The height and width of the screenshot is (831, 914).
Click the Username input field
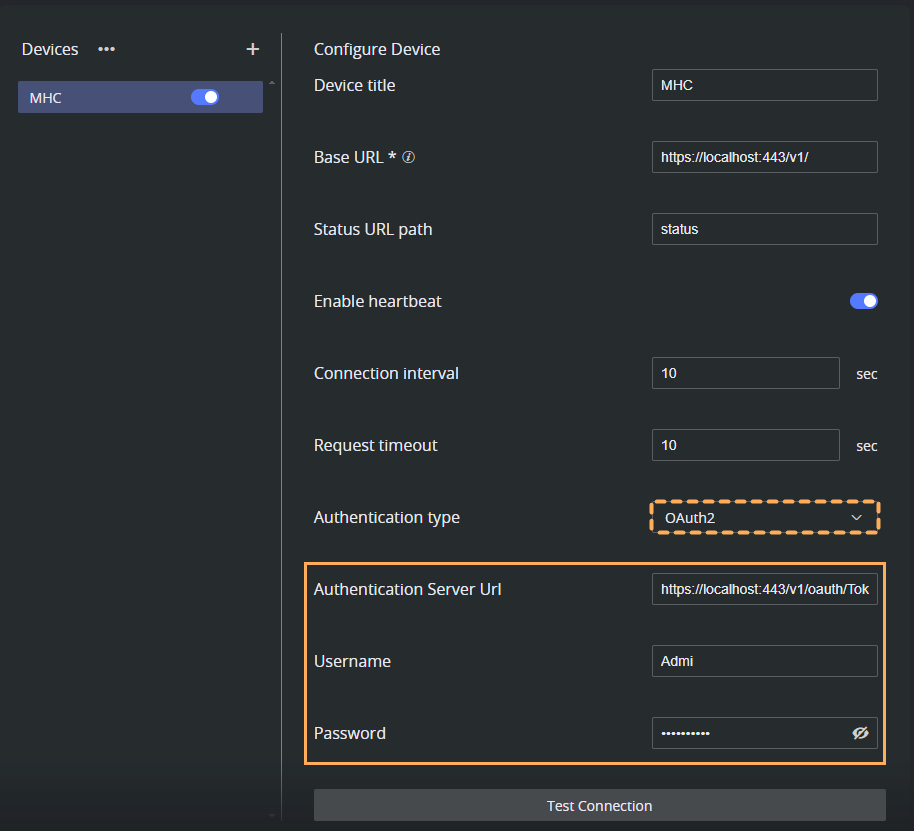[764, 661]
